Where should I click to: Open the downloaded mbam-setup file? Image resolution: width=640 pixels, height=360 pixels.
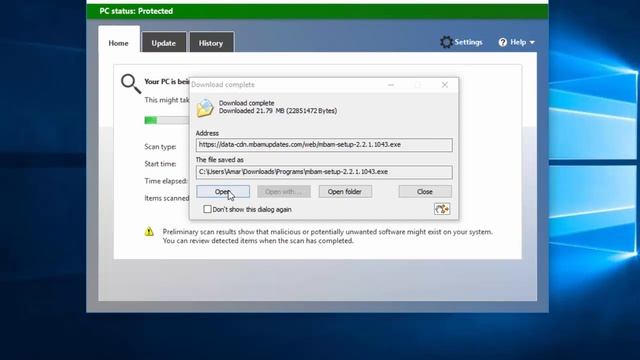coord(223,191)
